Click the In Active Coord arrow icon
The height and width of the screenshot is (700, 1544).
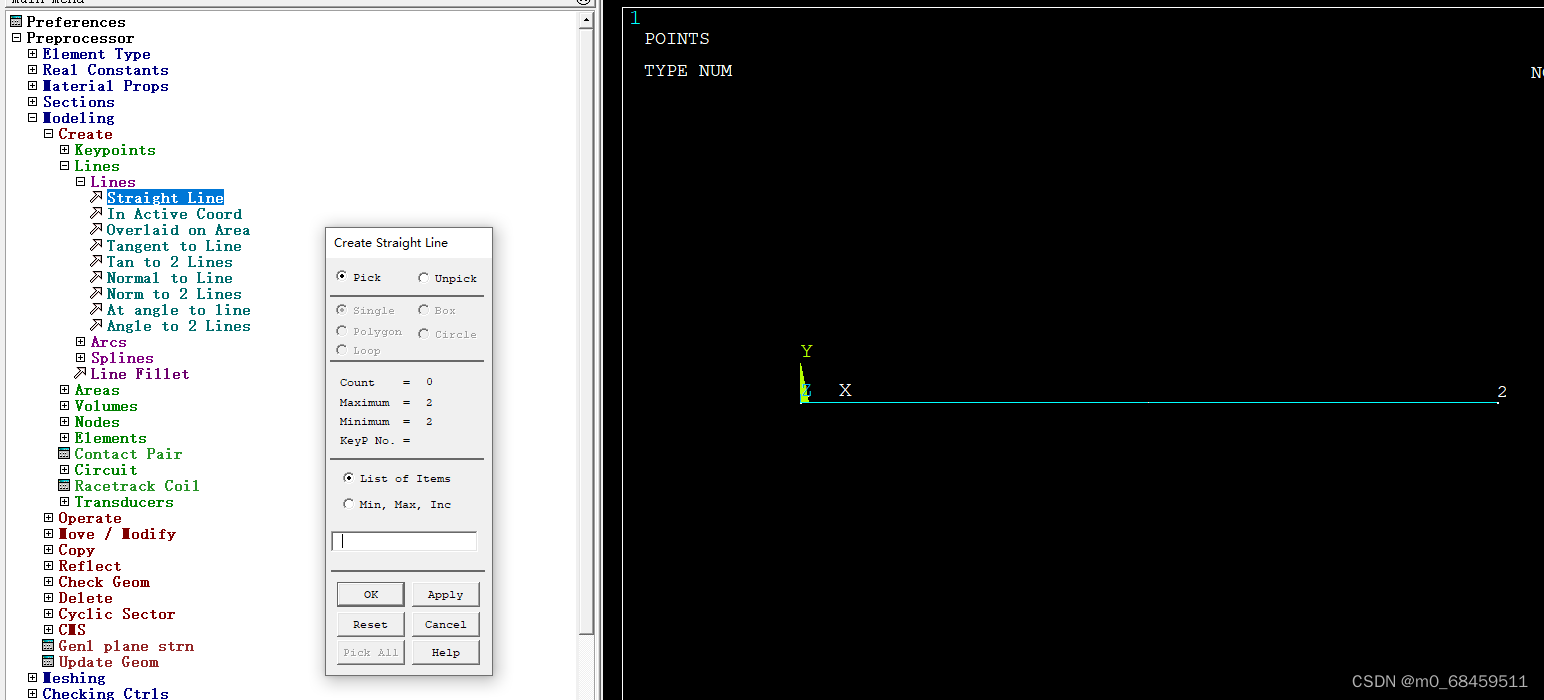click(x=96, y=214)
